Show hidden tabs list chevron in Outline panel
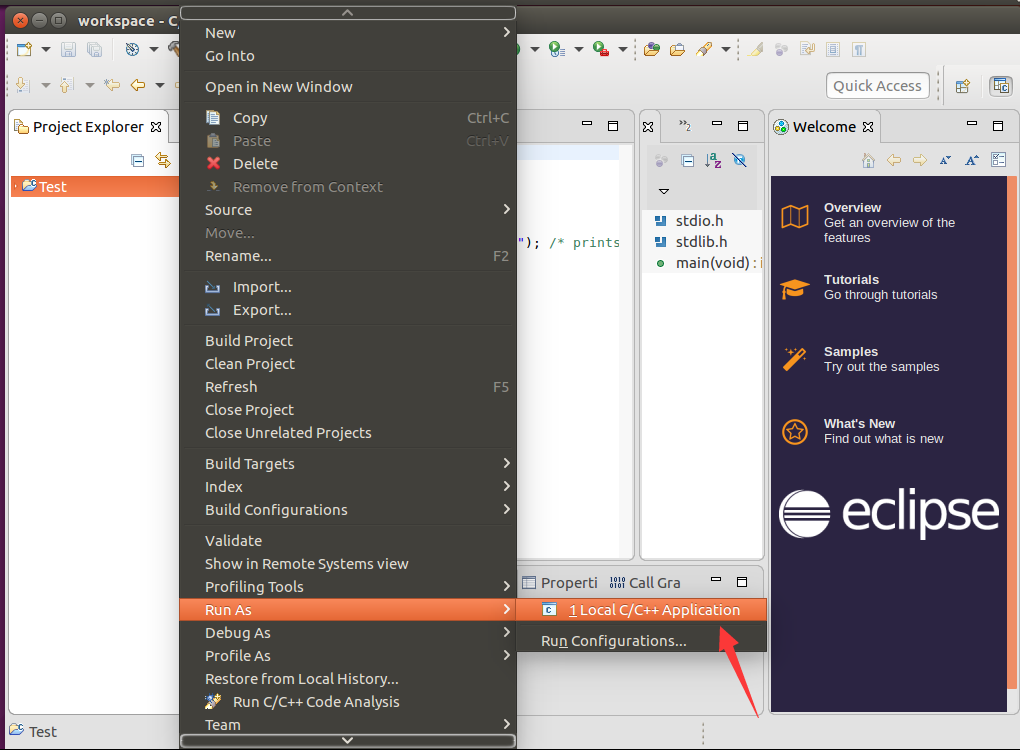 click(685, 126)
